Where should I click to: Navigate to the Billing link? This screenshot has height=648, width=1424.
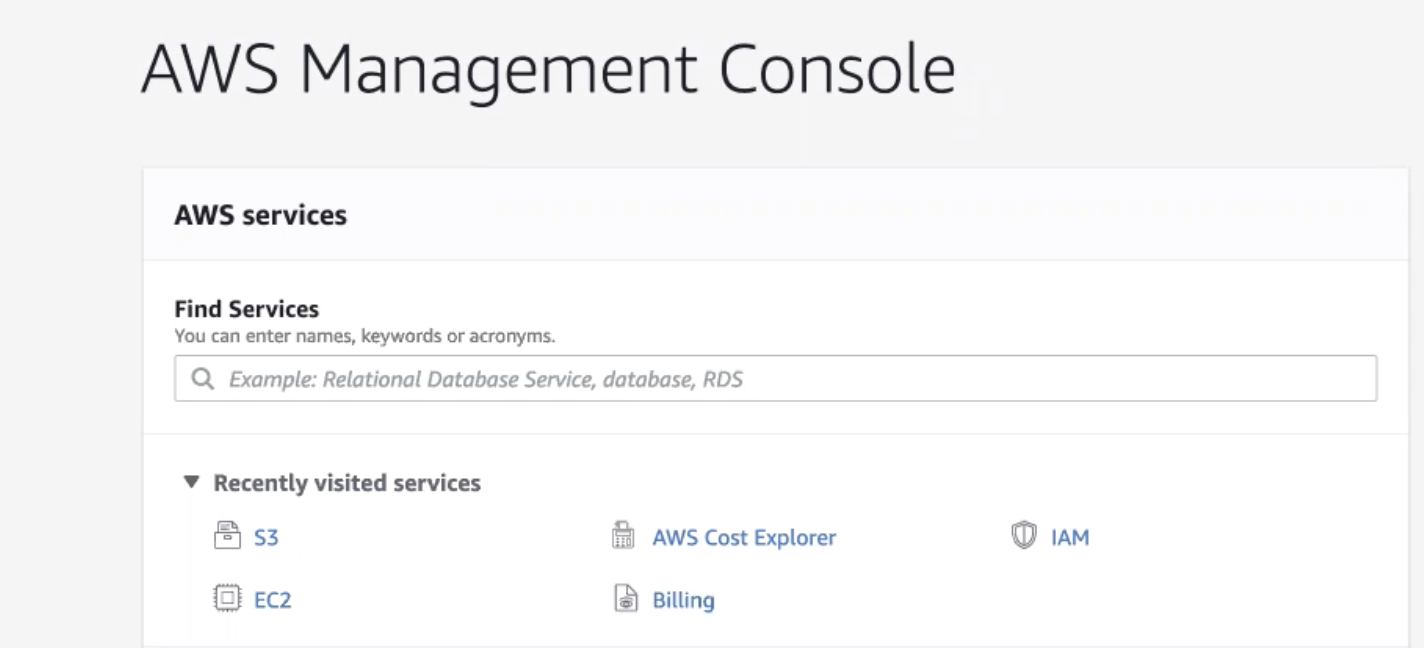(x=683, y=601)
